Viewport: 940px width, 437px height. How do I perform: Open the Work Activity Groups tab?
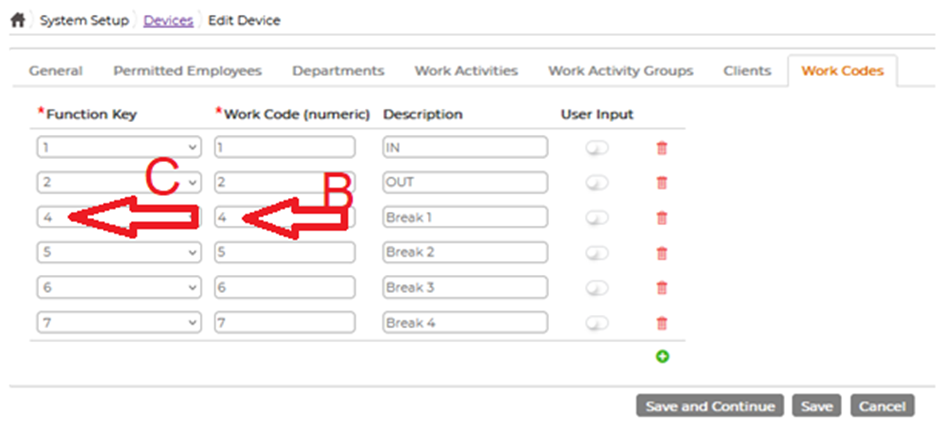620,71
